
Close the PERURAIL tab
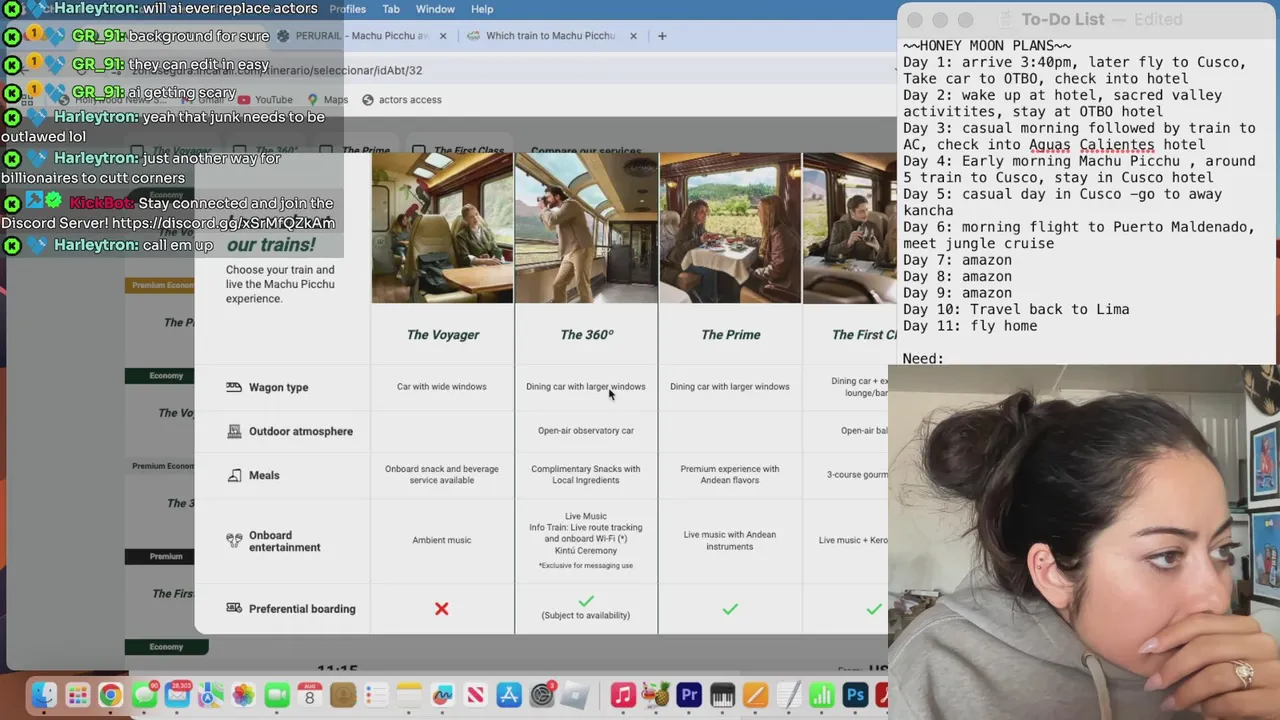coord(443,36)
